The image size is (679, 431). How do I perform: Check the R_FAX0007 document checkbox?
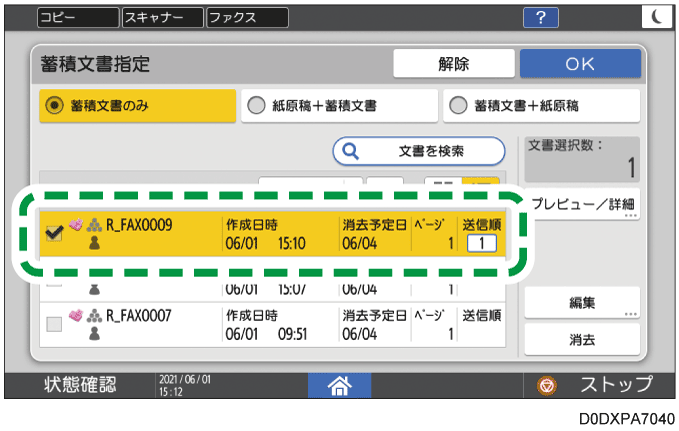pos(54,324)
